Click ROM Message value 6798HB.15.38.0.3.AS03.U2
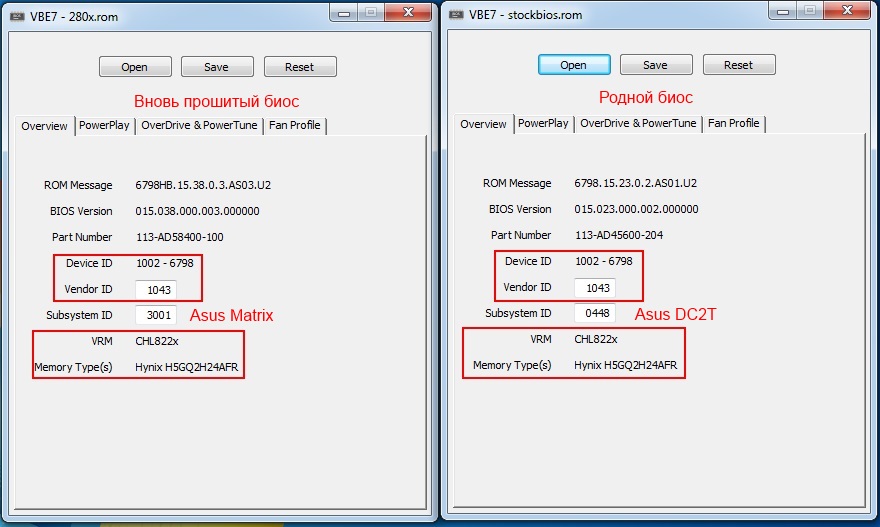The image size is (880, 527). tap(203, 185)
